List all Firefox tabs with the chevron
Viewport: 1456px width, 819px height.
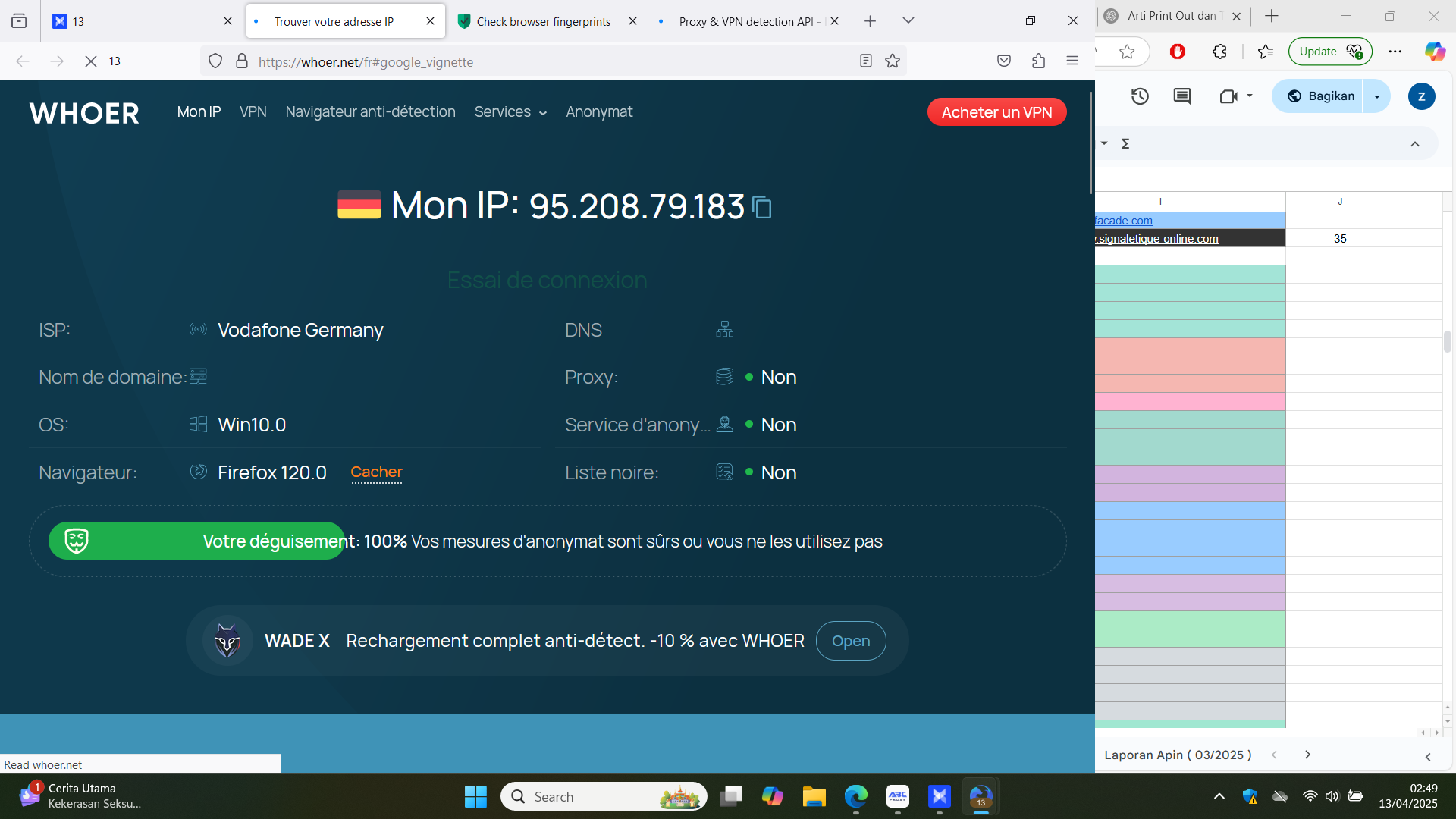908,21
